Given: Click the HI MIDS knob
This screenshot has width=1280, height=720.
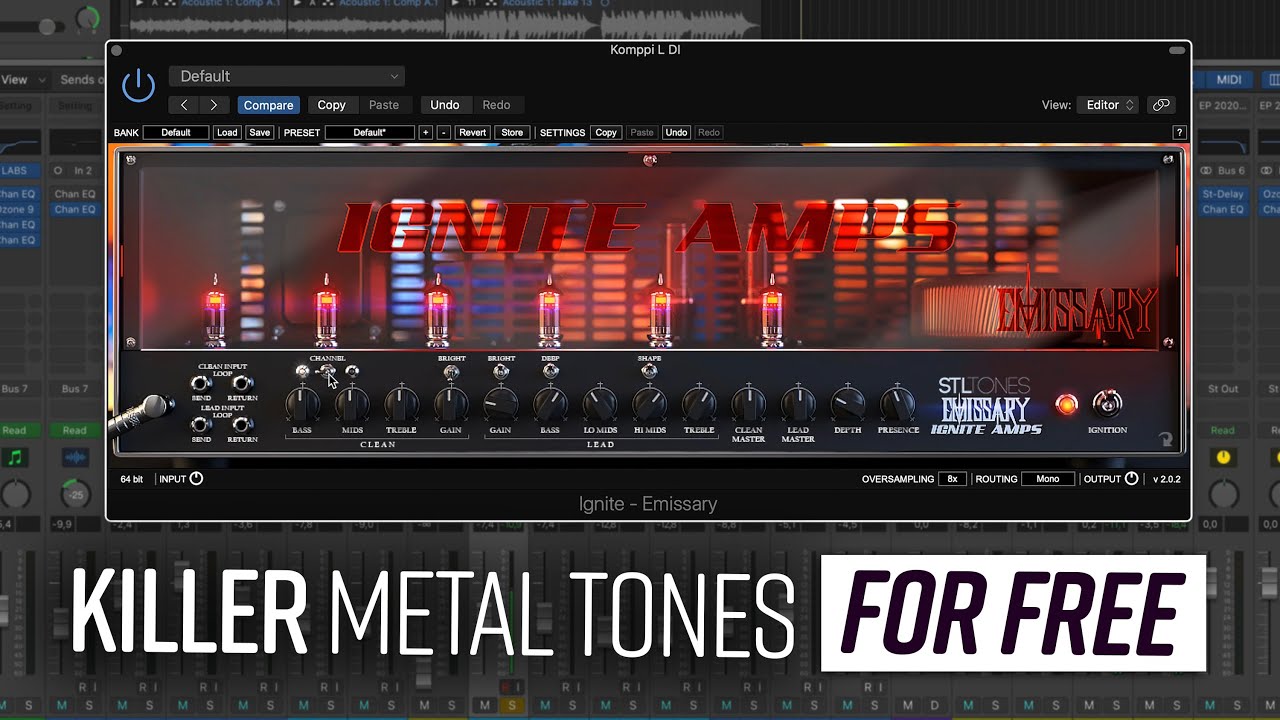Looking at the screenshot, I should [x=649, y=404].
